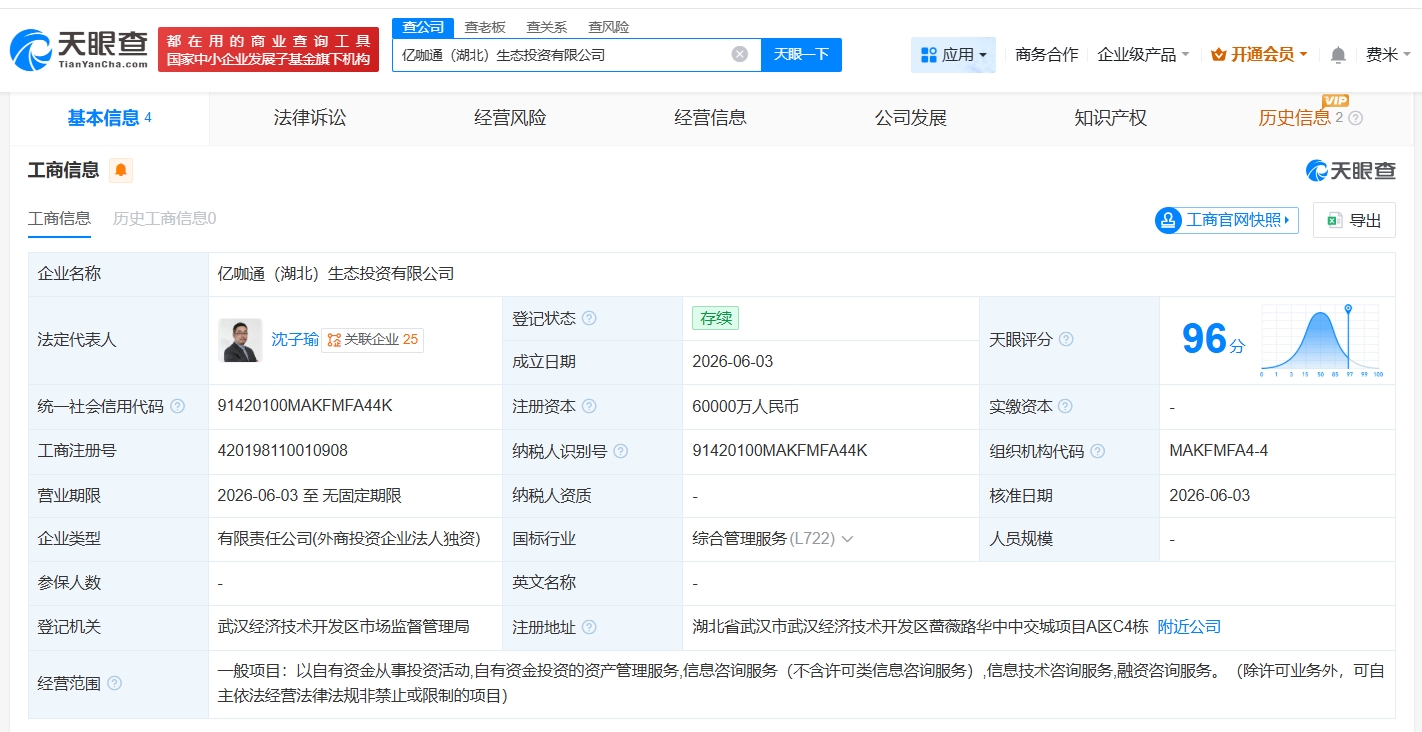Click help icon next to 登记状态
Screen dimensions: 1422x732
pos(589,318)
